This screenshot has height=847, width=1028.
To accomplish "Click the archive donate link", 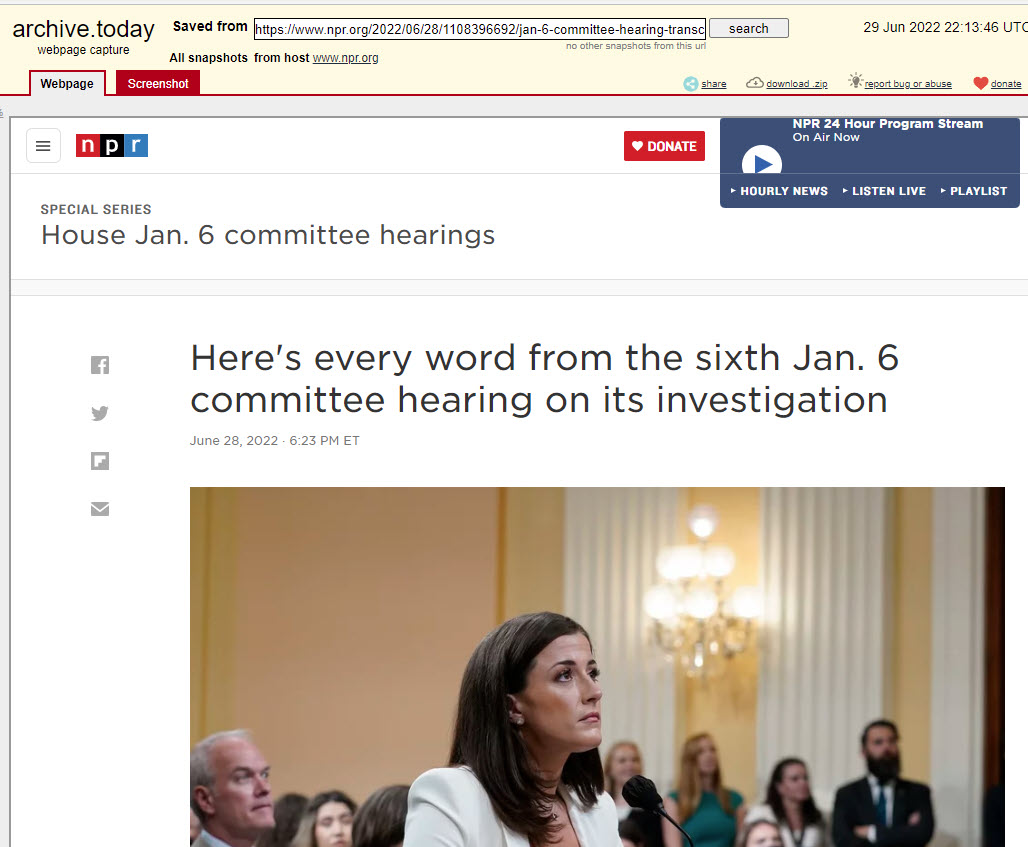I will tap(1006, 84).
